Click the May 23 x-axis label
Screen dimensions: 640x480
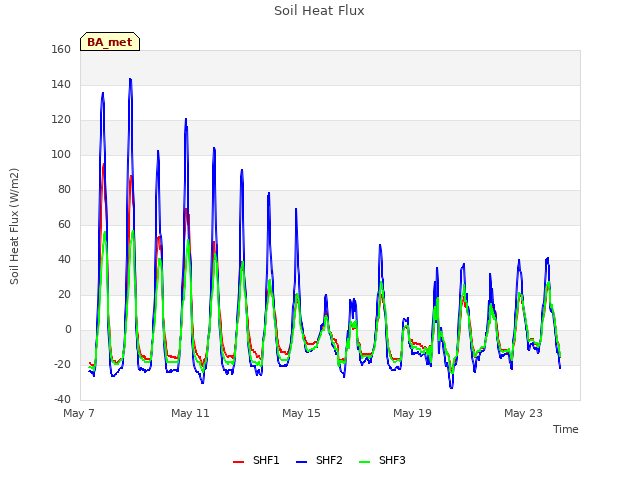click(523, 413)
